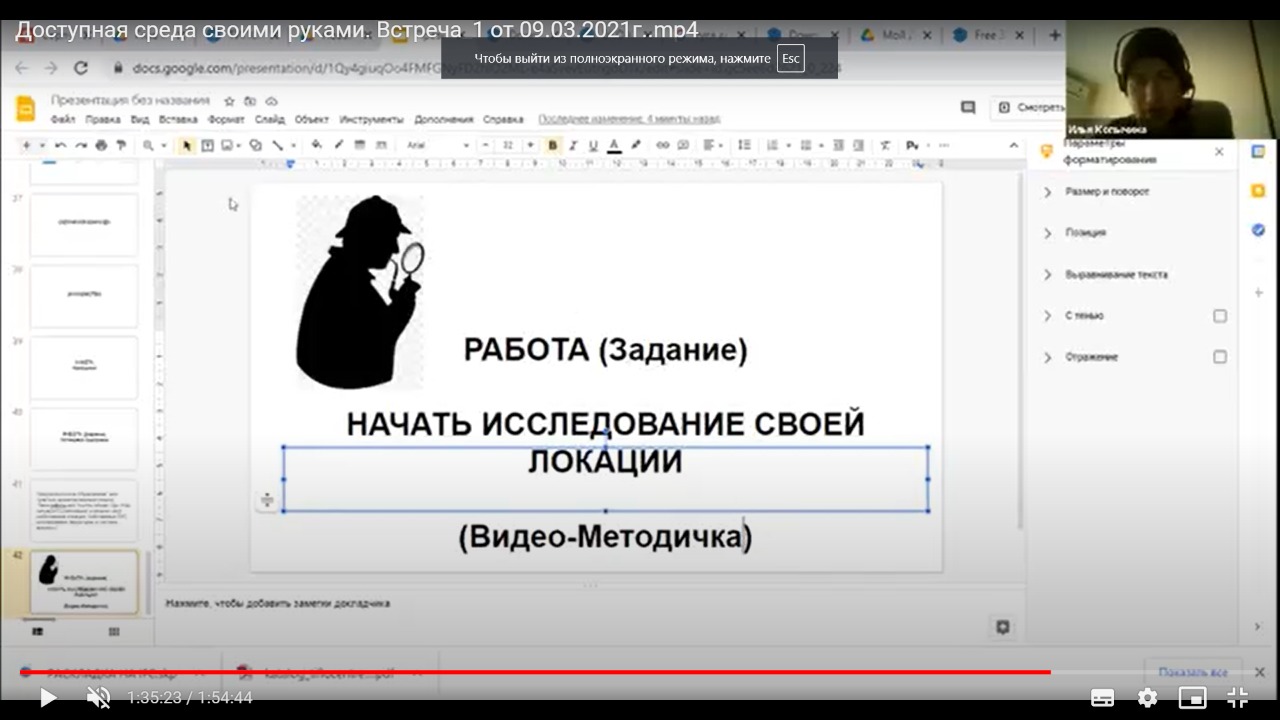Toggle italic formatting
1280x720 pixels.
[x=573, y=145]
